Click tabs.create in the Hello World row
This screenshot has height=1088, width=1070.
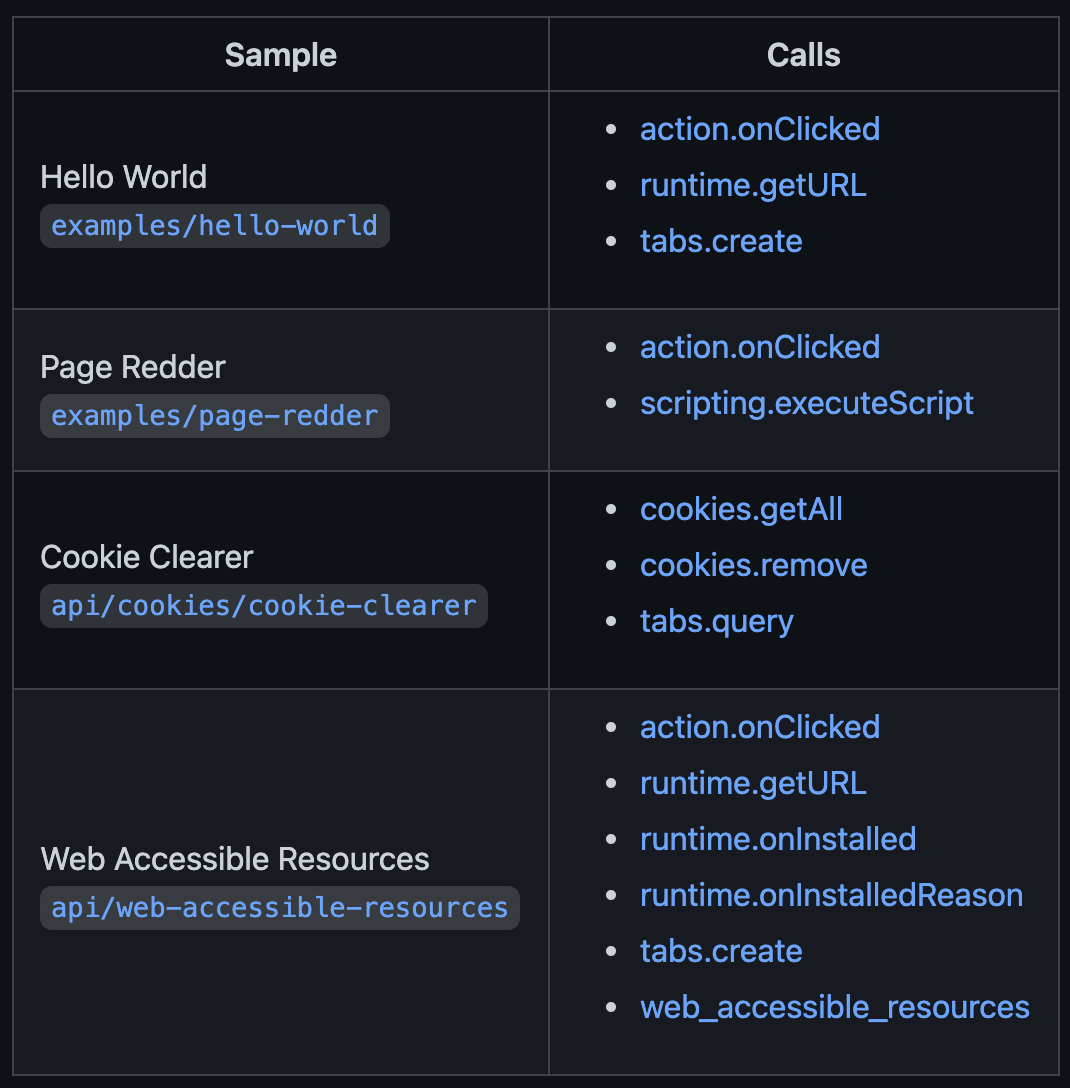pyautogui.click(x=721, y=241)
